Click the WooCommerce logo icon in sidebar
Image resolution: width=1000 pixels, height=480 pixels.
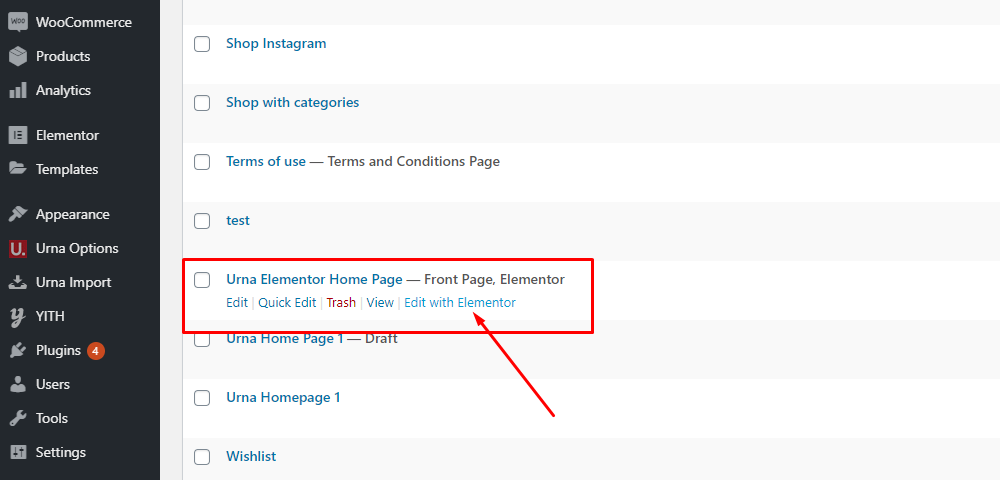click(x=18, y=22)
